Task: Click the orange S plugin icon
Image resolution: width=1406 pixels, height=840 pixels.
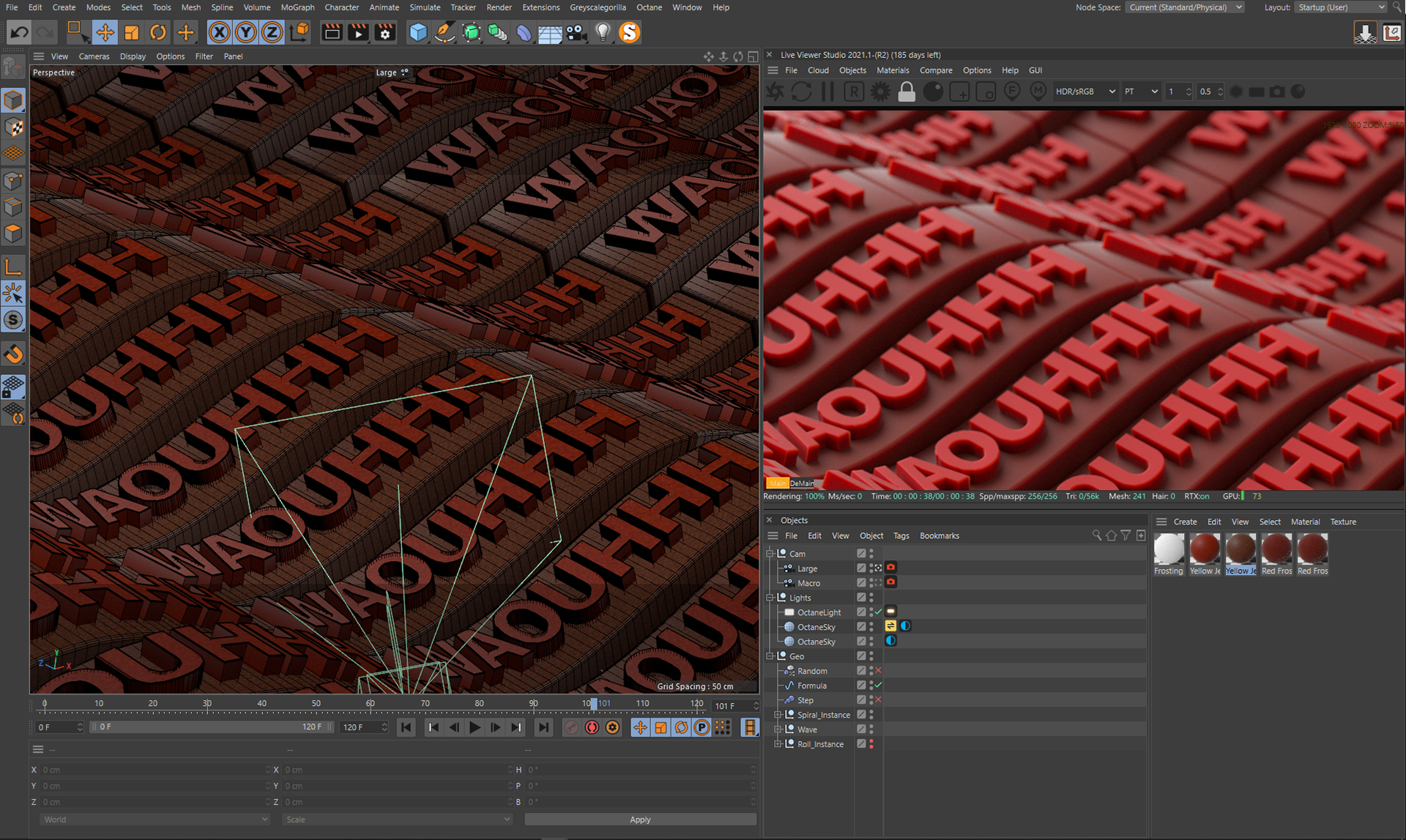Action: [629, 32]
